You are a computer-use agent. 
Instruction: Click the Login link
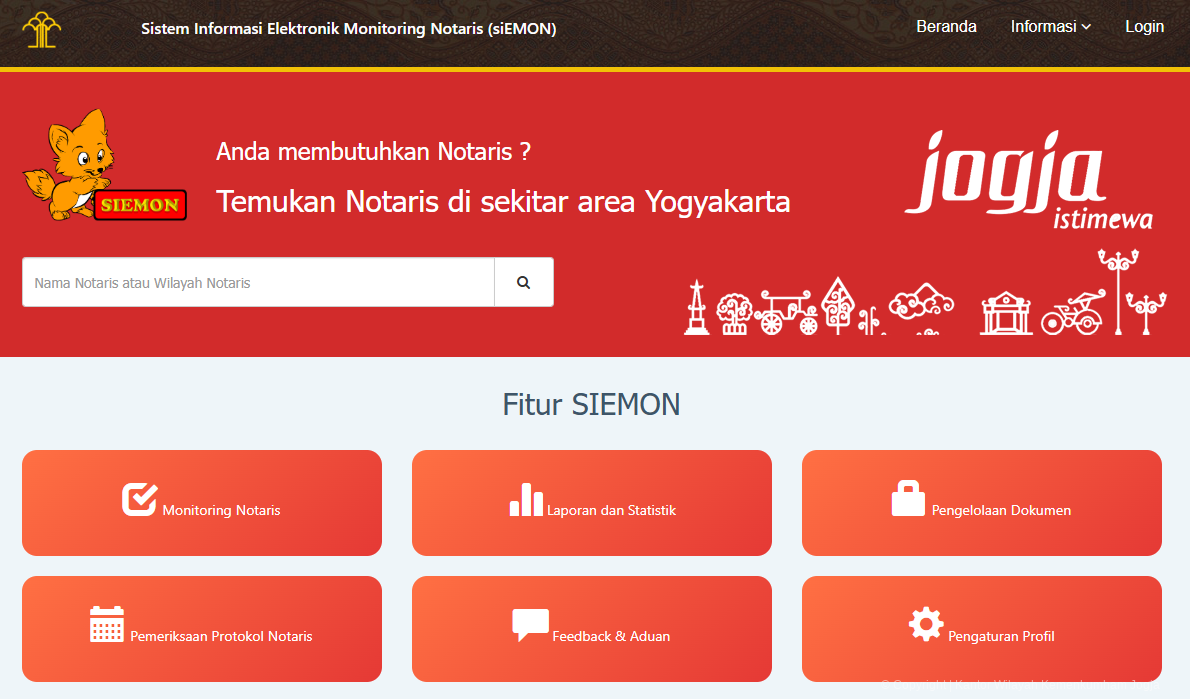tap(1144, 27)
